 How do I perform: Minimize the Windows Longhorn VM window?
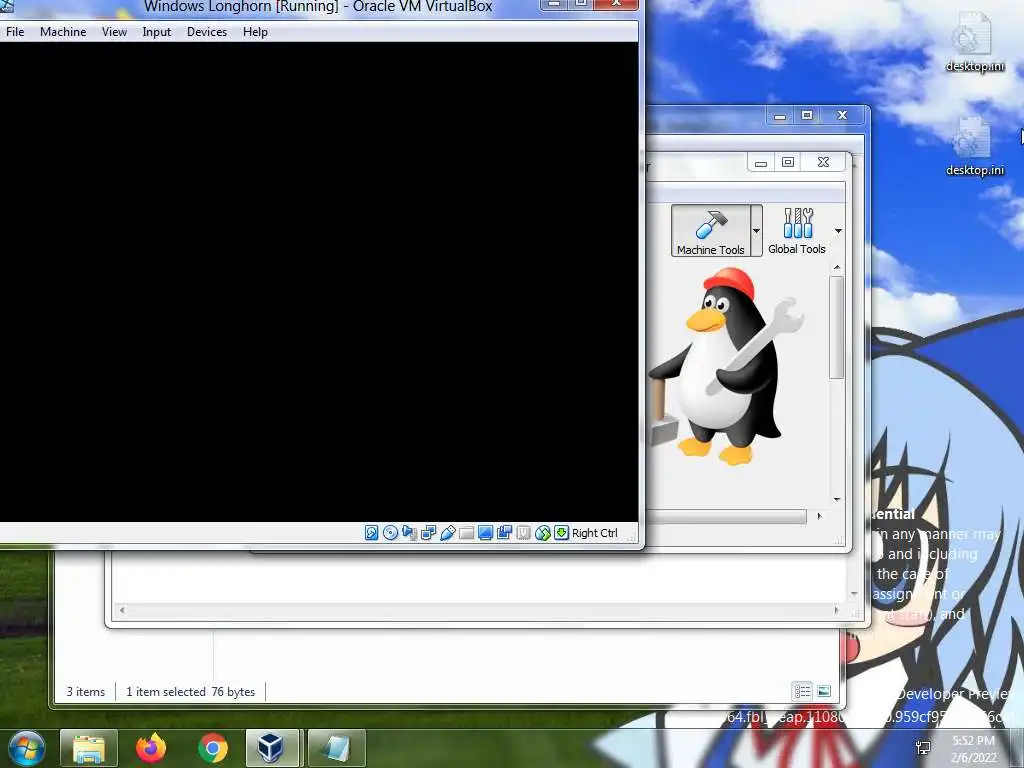coord(554,3)
